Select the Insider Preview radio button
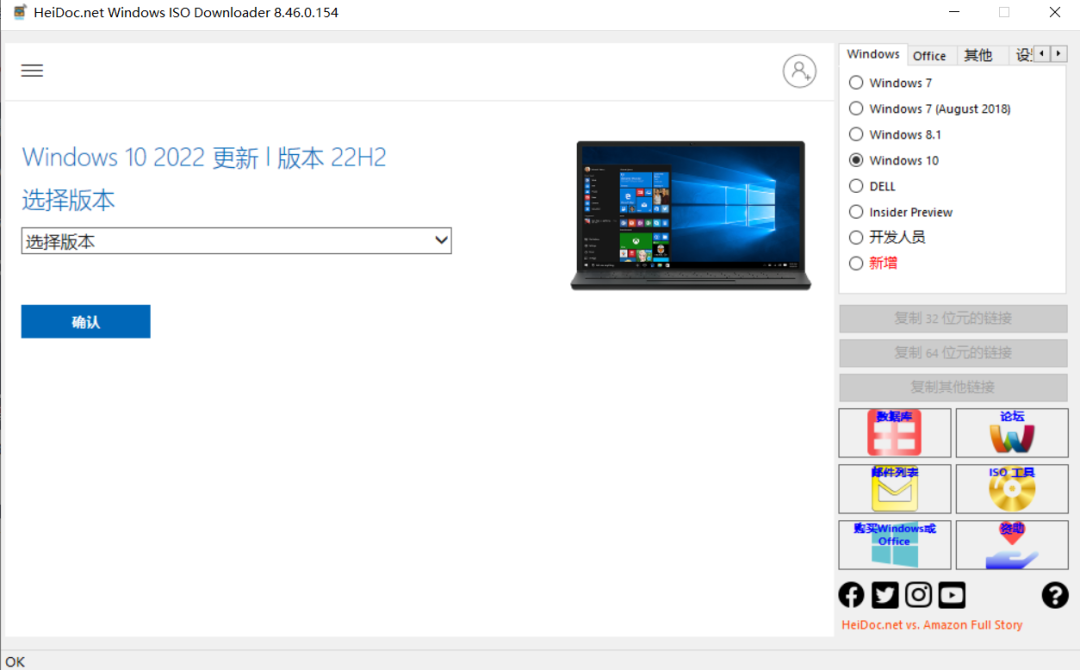The height and width of the screenshot is (670, 1080). point(855,212)
